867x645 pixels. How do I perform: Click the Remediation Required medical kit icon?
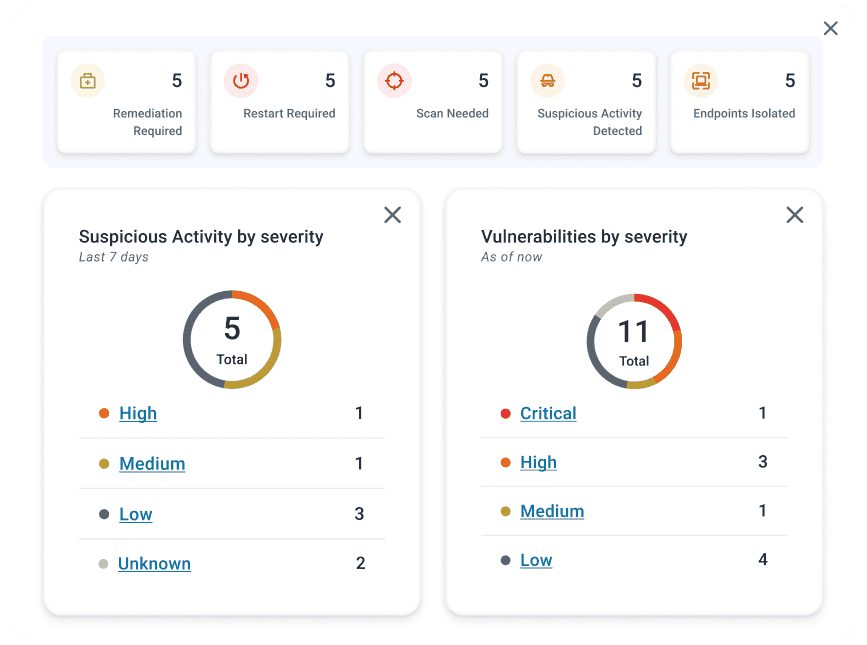[x=88, y=81]
